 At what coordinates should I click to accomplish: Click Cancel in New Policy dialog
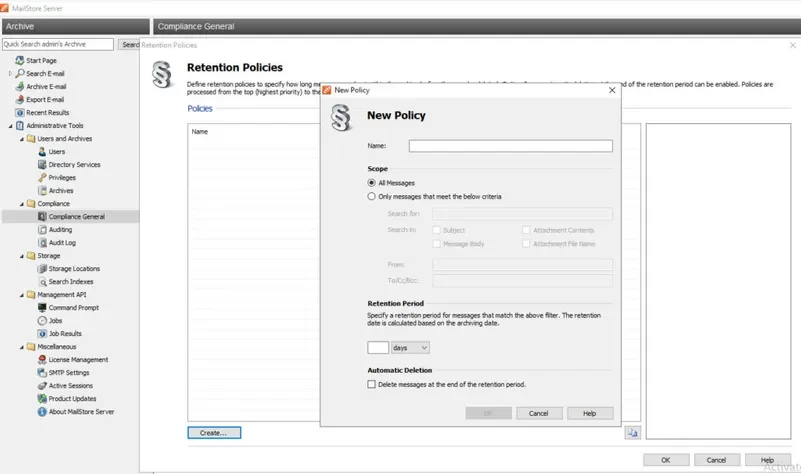[538, 413]
